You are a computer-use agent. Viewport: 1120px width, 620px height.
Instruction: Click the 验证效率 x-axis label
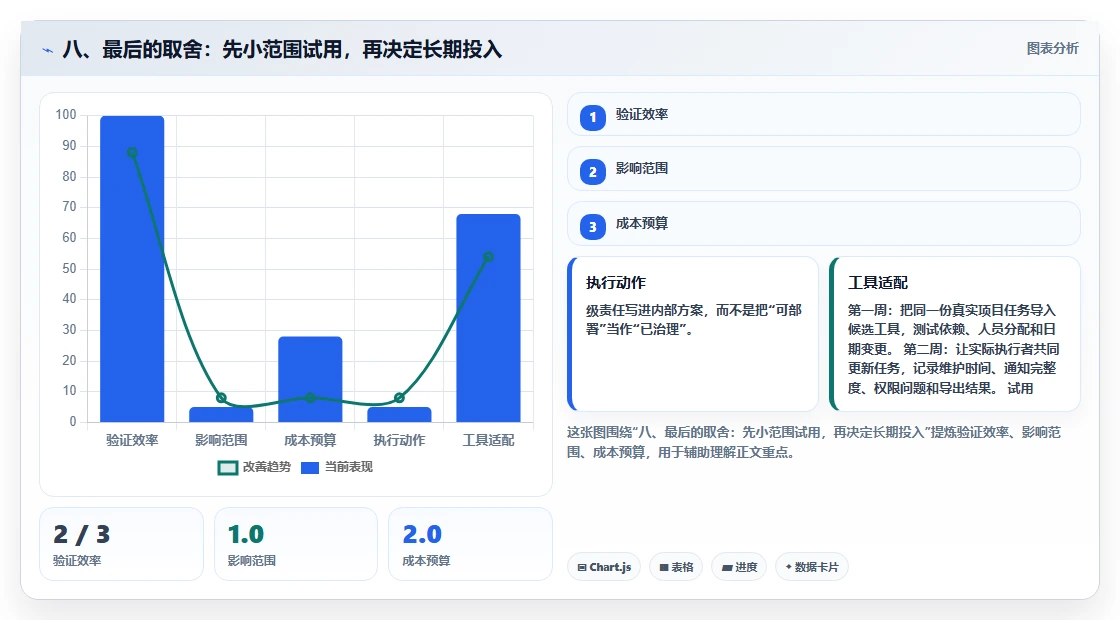(132, 440)
